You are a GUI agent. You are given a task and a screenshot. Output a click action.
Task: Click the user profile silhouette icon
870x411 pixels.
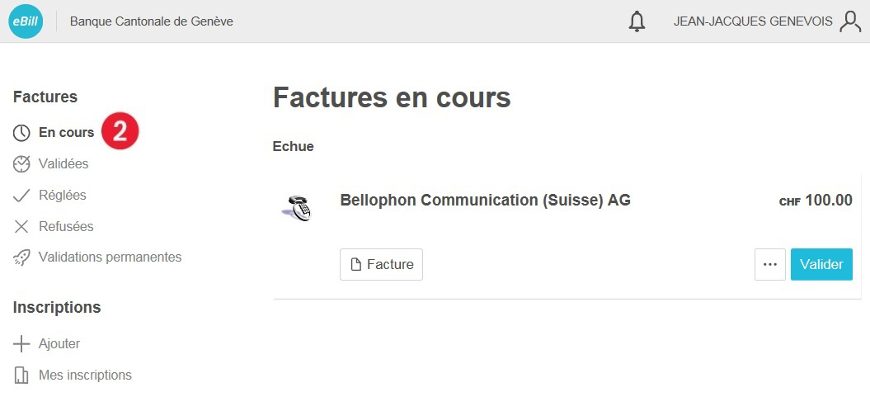tap(850, 22)
